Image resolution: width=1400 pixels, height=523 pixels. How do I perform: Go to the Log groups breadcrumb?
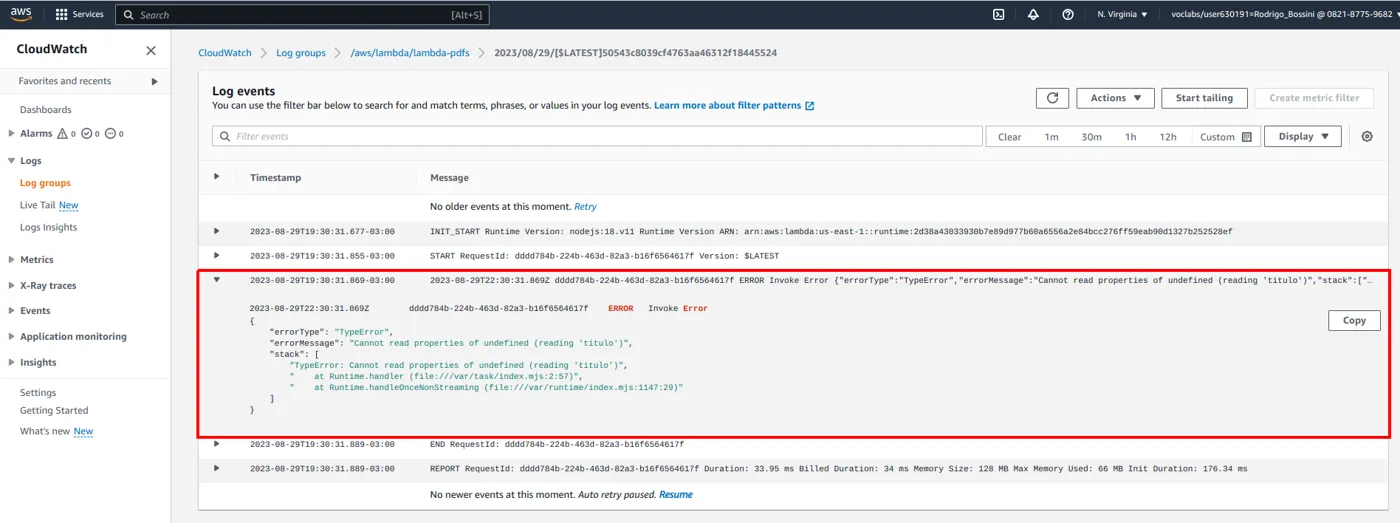[x=301, y=53]
